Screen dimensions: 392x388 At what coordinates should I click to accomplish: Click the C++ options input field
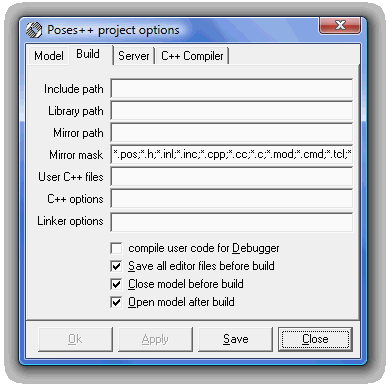(x=232, y=199)
